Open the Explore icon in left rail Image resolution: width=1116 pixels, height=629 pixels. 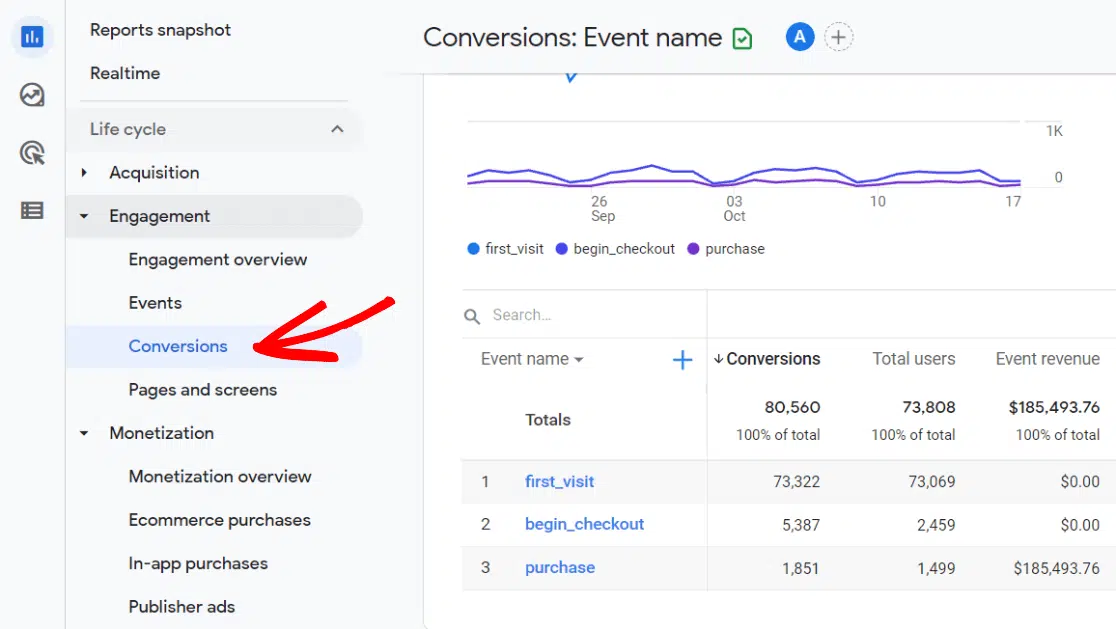(32, 95)
